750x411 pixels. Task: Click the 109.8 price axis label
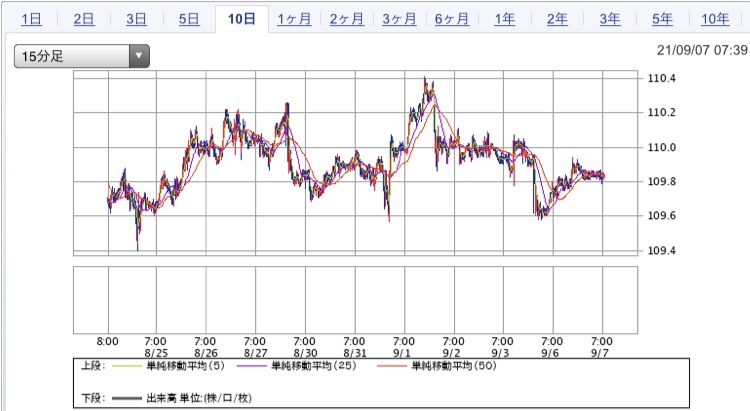point(662,182)
